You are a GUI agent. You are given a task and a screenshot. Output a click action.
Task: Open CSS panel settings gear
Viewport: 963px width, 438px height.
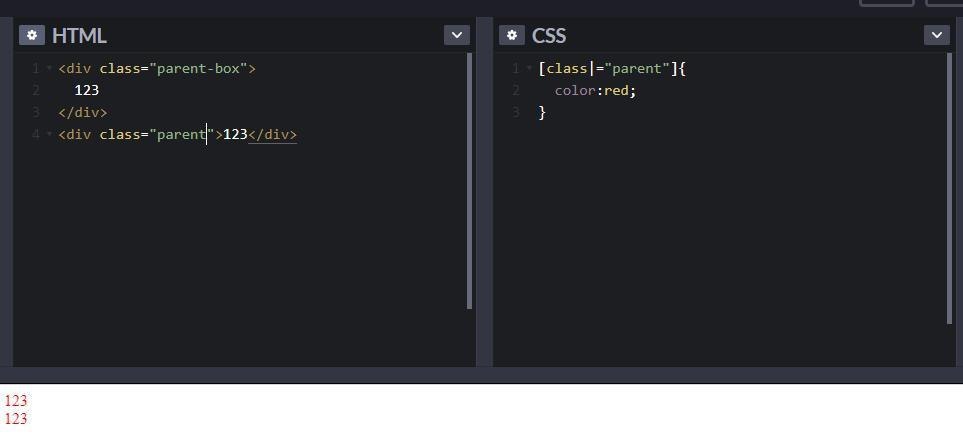point(512,36)
